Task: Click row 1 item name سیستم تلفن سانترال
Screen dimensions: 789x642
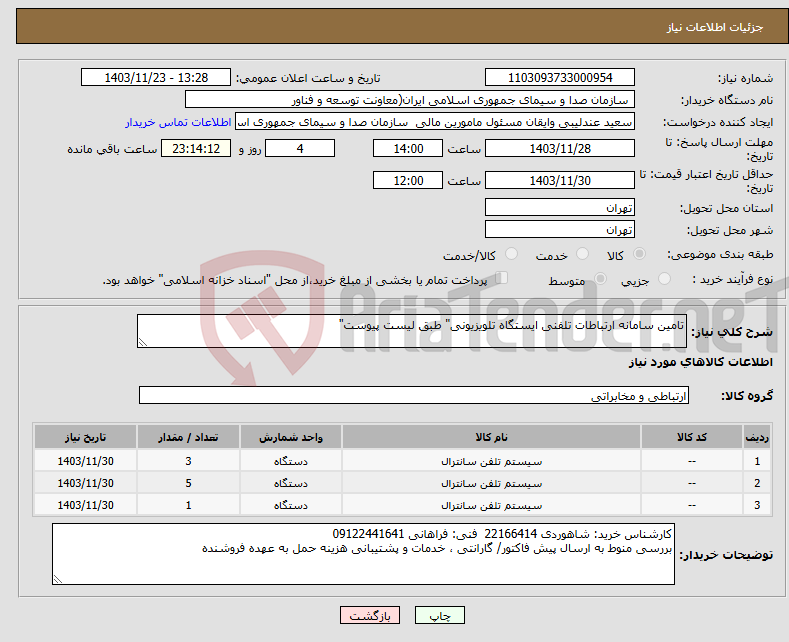Action: tap(491, 461)
